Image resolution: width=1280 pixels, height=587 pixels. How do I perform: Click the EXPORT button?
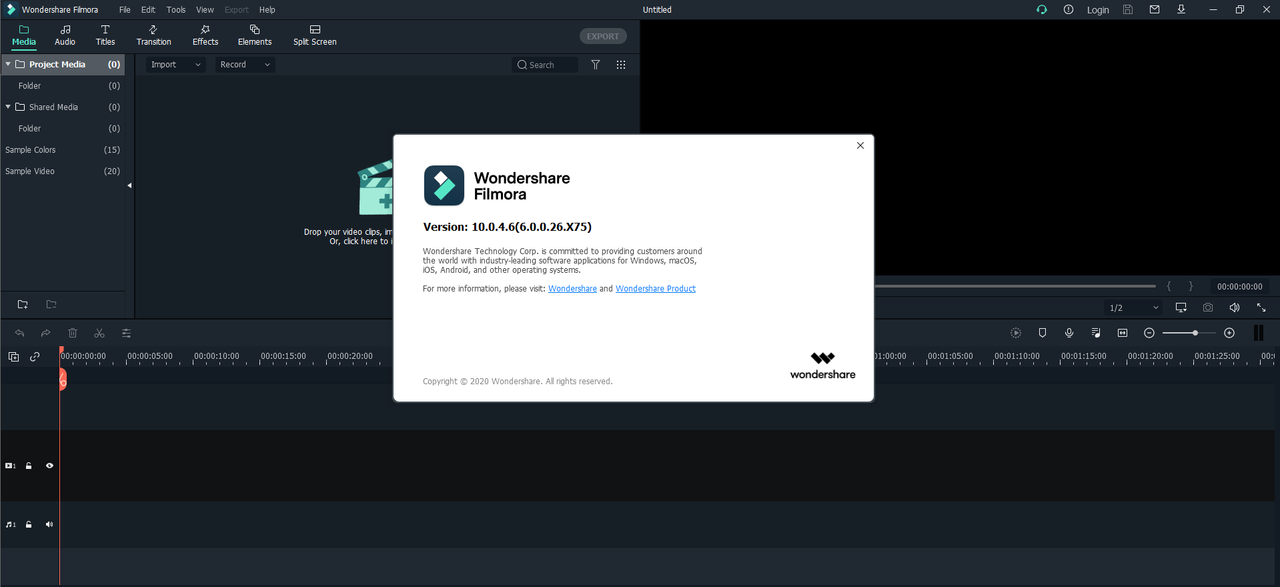coord(603,36)
